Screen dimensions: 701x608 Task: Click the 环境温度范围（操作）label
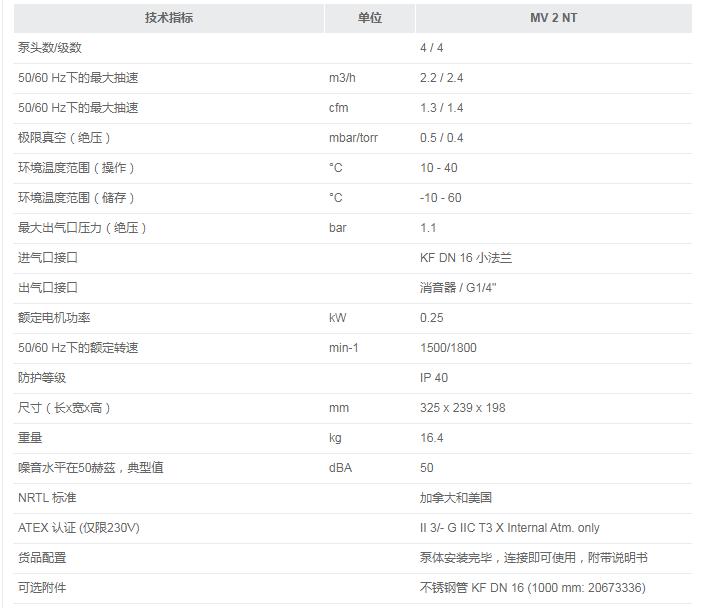pos(76,168)
